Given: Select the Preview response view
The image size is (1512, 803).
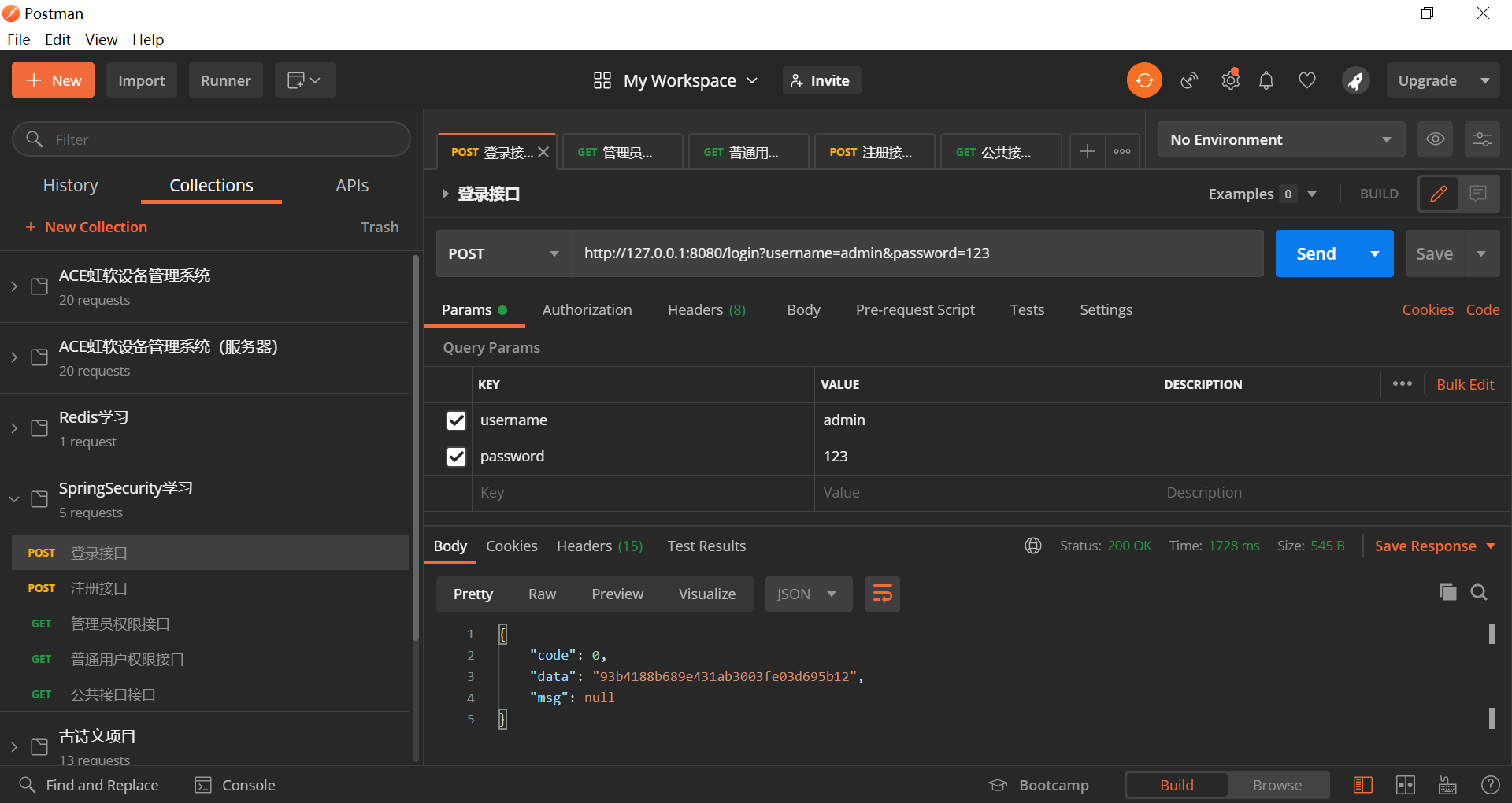Looking at the screenshot, I should (617, 594).
